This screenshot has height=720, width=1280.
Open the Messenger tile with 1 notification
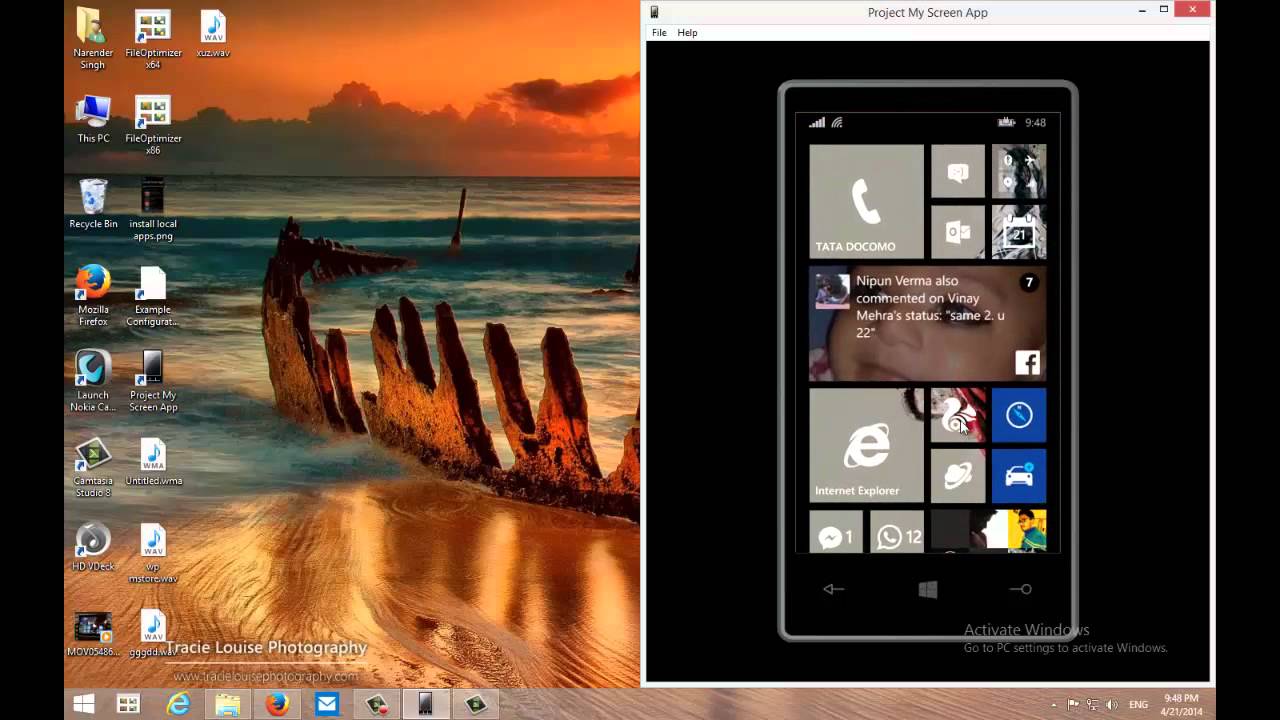tap(835, 536)
